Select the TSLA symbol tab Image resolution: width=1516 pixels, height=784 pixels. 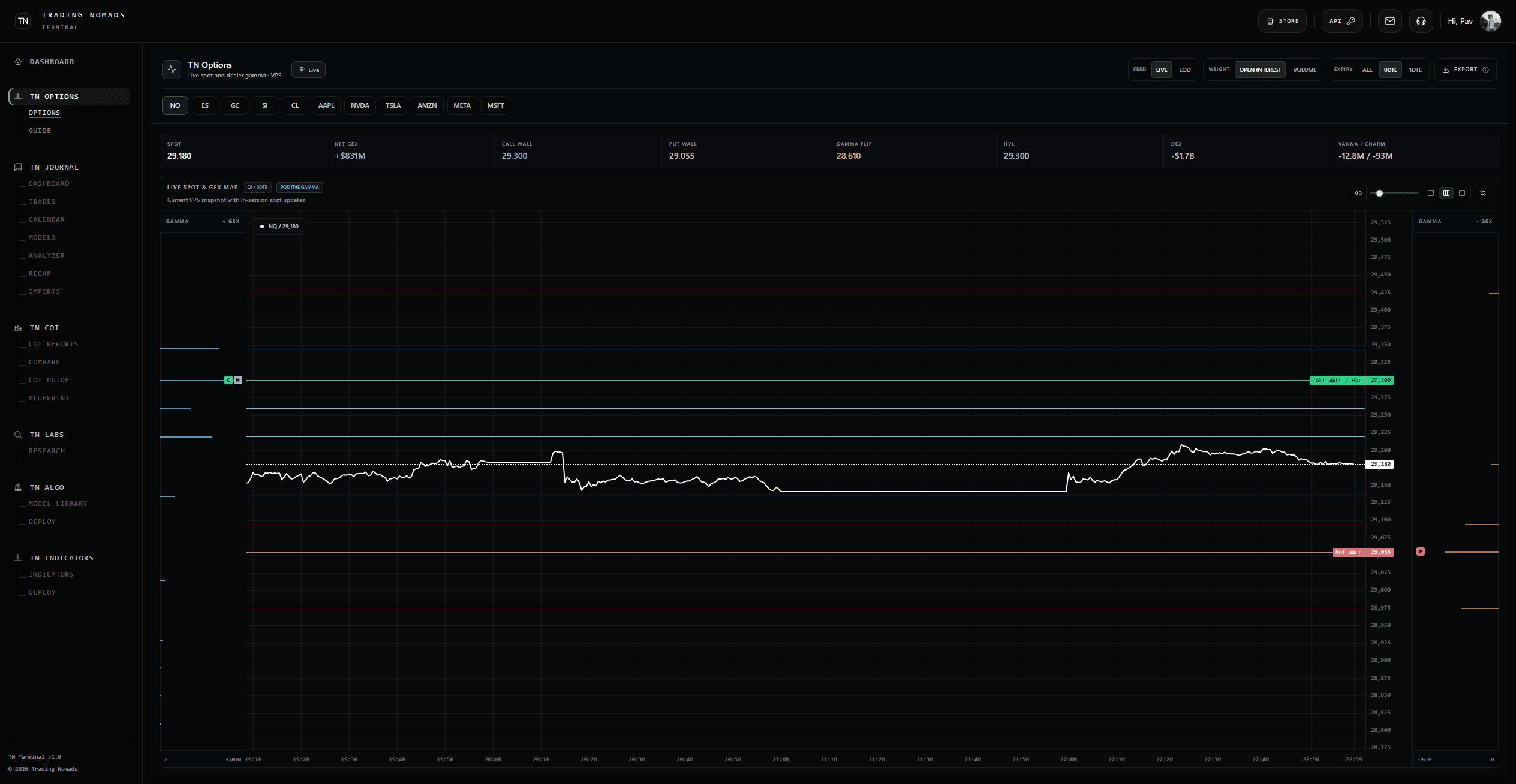click(x=393, y=105)
